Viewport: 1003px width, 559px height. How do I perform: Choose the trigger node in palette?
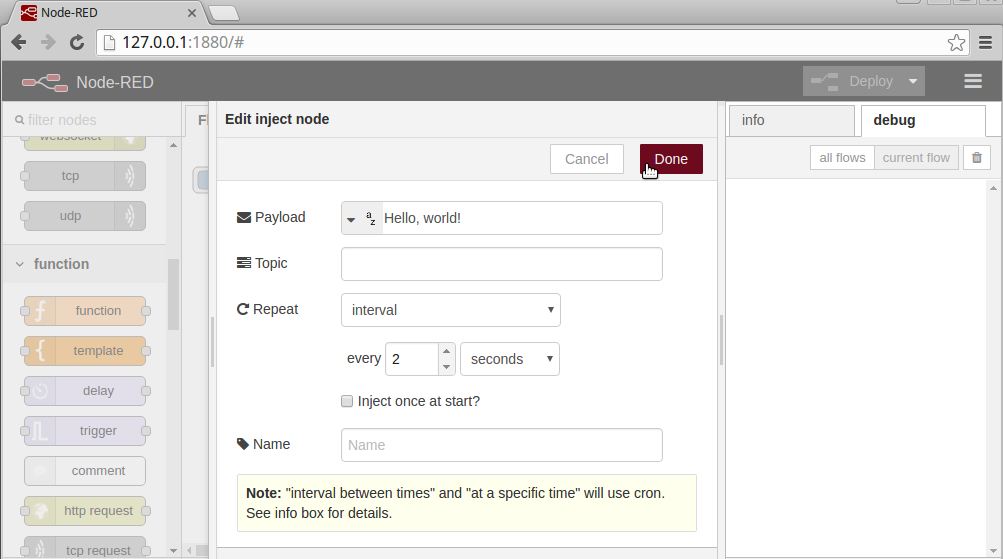[85, 431]
